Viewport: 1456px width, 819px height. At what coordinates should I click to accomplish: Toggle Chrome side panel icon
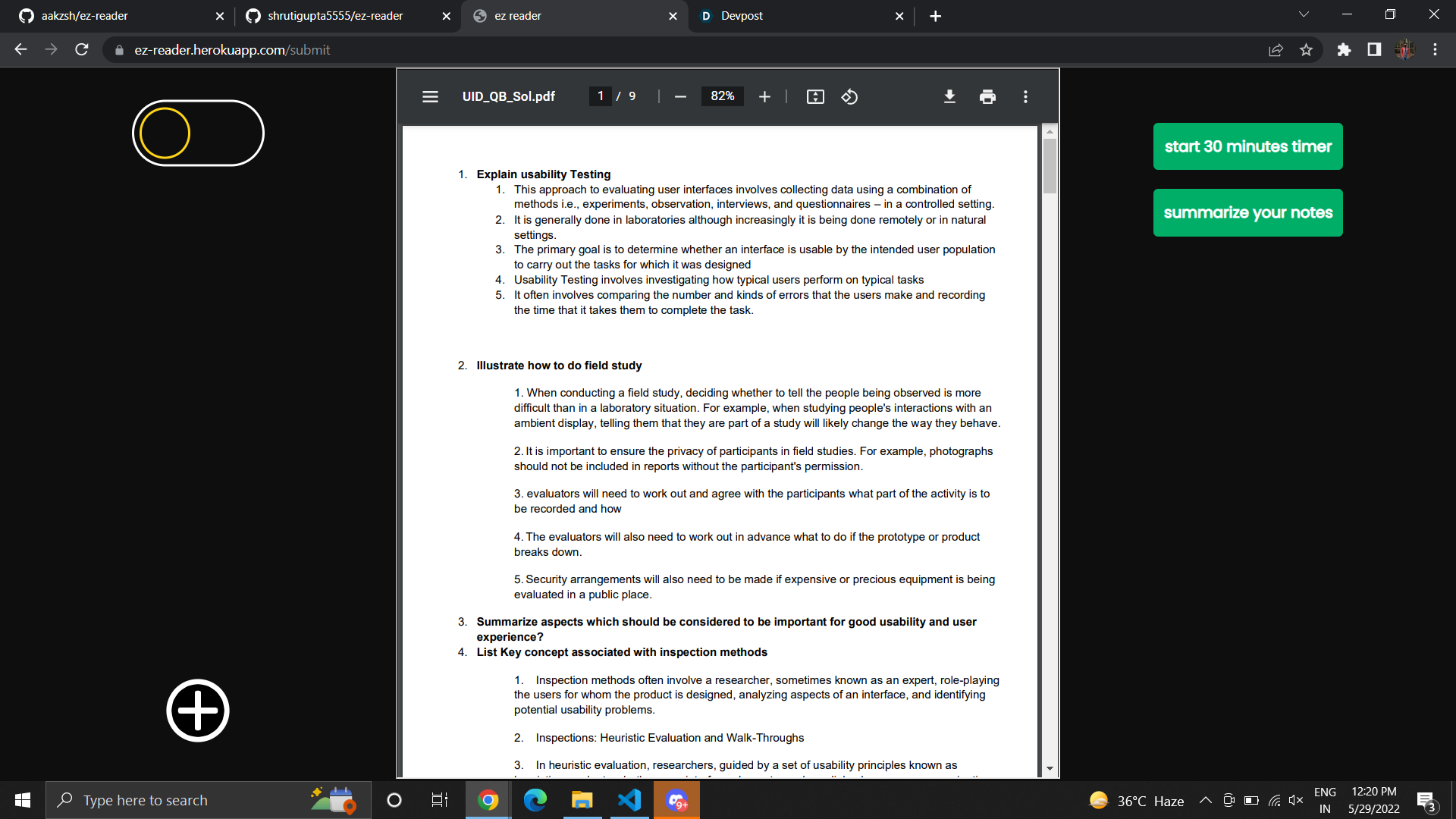click(x=1374, y=50)
